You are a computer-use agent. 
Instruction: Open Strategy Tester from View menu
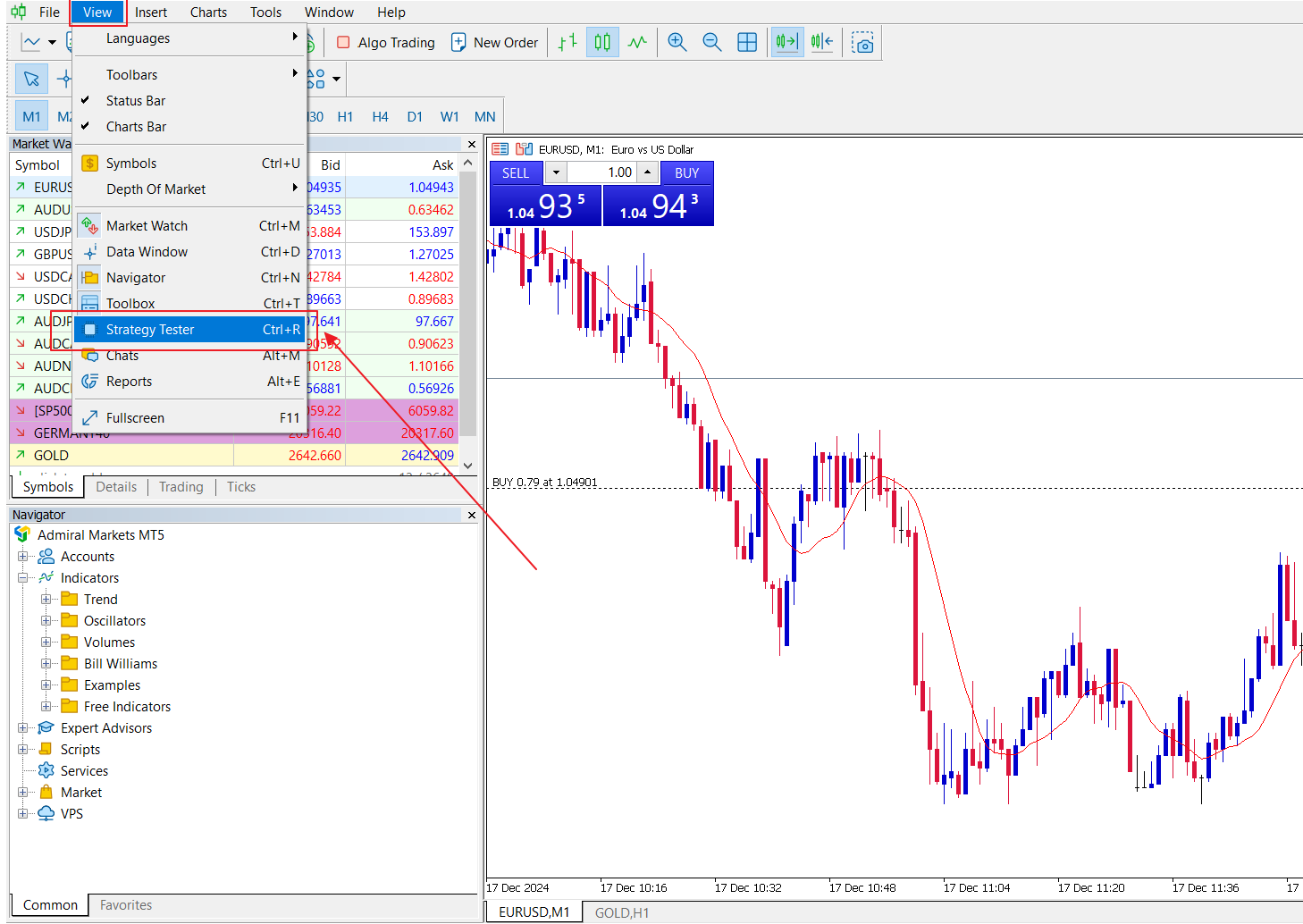click(x=190, y=330)
